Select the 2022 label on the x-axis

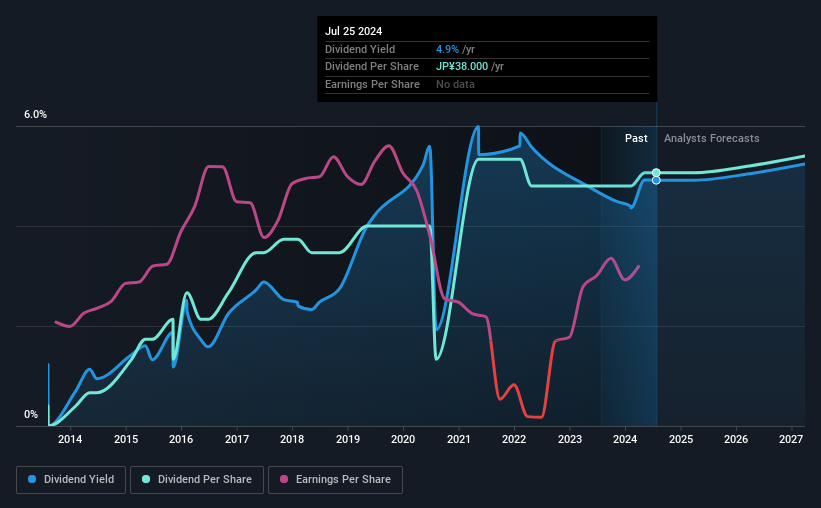(514, 439)
